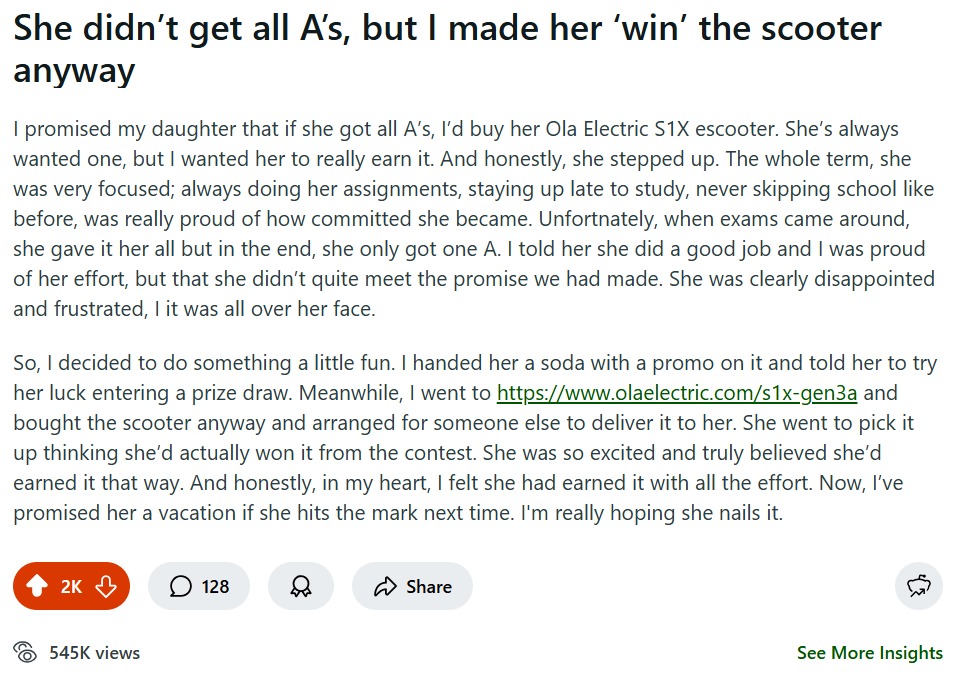Viewport: 970px width, 682px height.
Task: Click the orange vote pill background
Action: [71, 585]
